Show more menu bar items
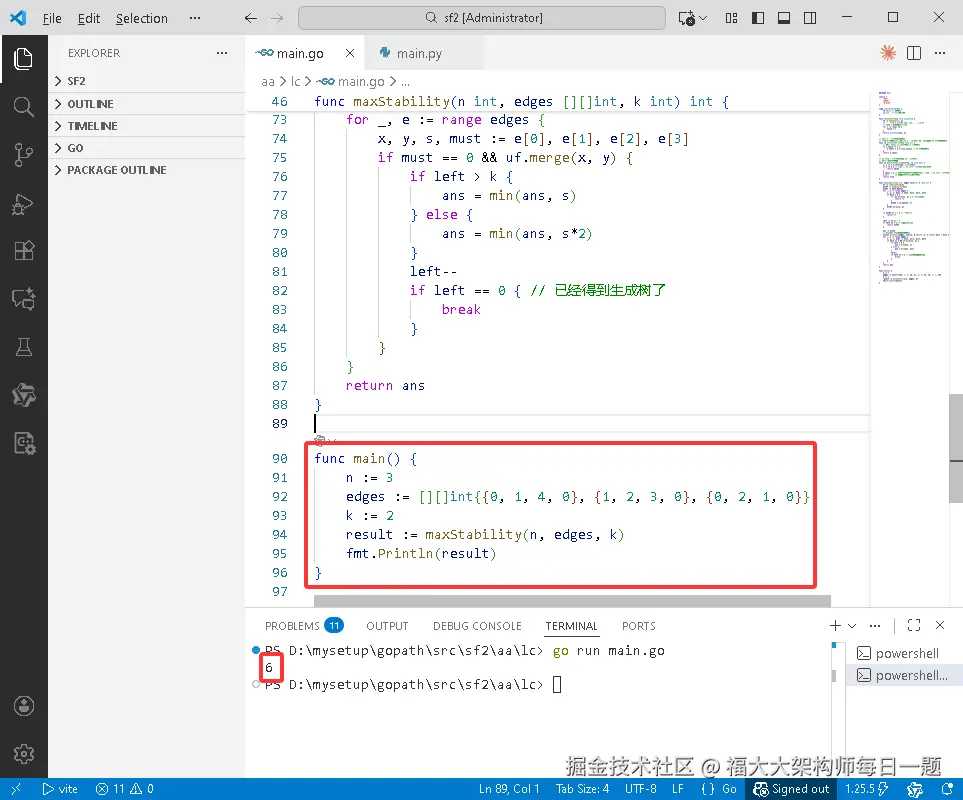Screen dimensions: 963x800 tap(195, 18)
